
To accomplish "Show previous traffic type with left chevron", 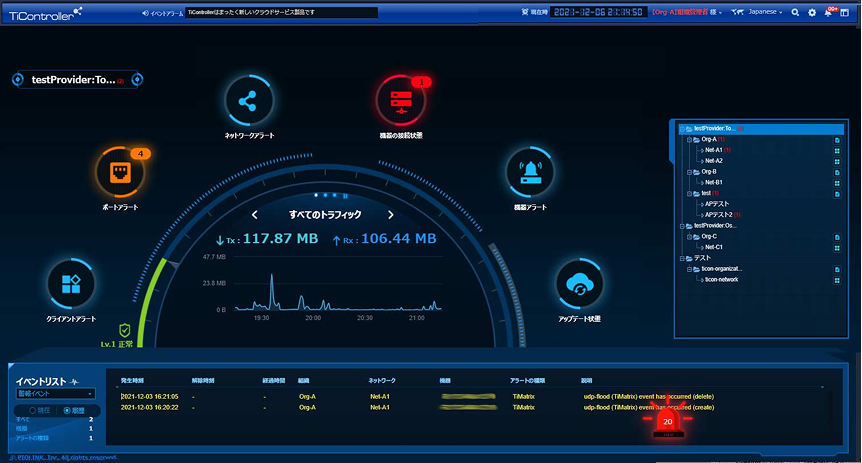I will point(255,214).
